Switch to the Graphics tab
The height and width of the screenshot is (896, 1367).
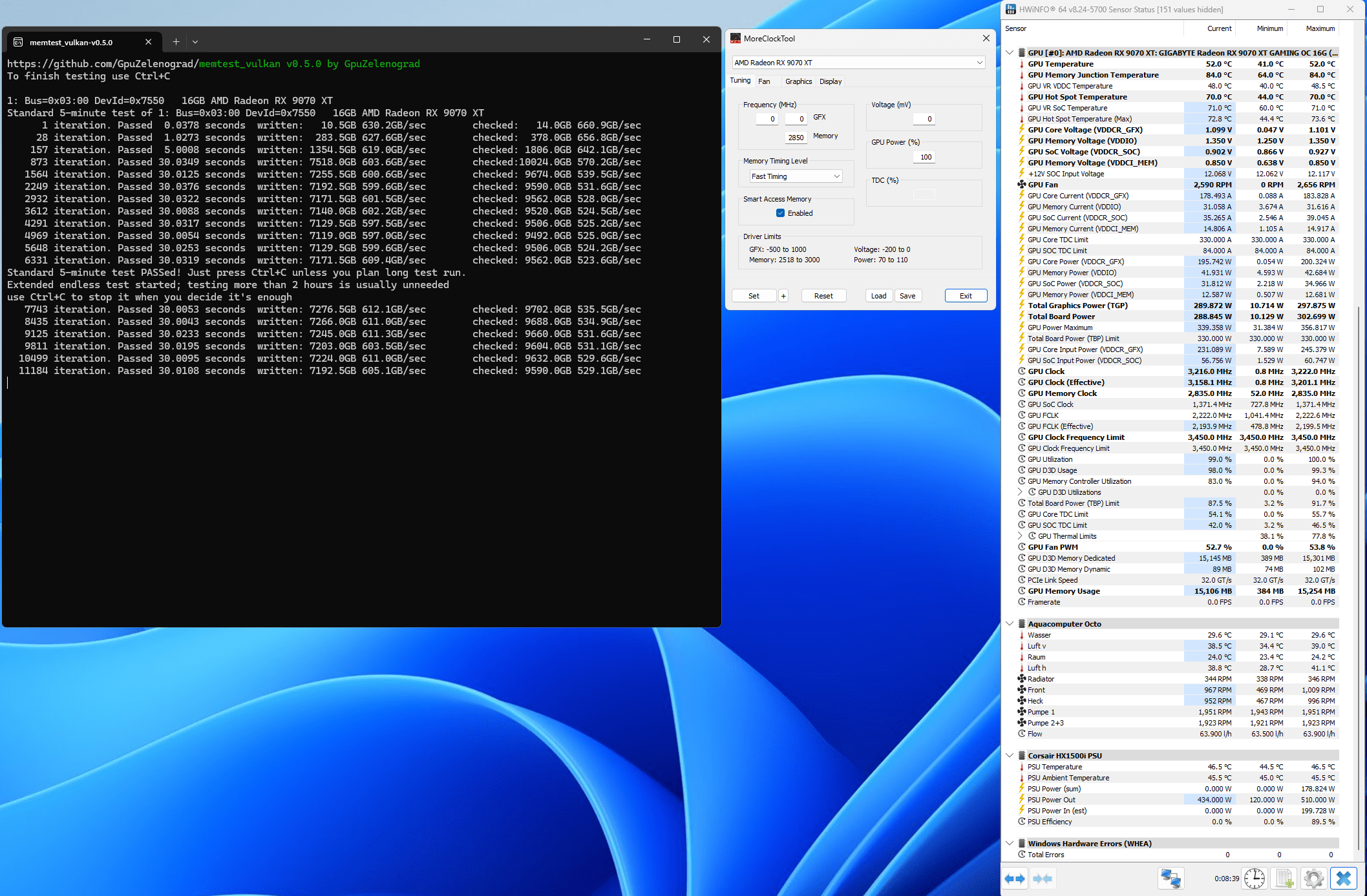point(798,81)
